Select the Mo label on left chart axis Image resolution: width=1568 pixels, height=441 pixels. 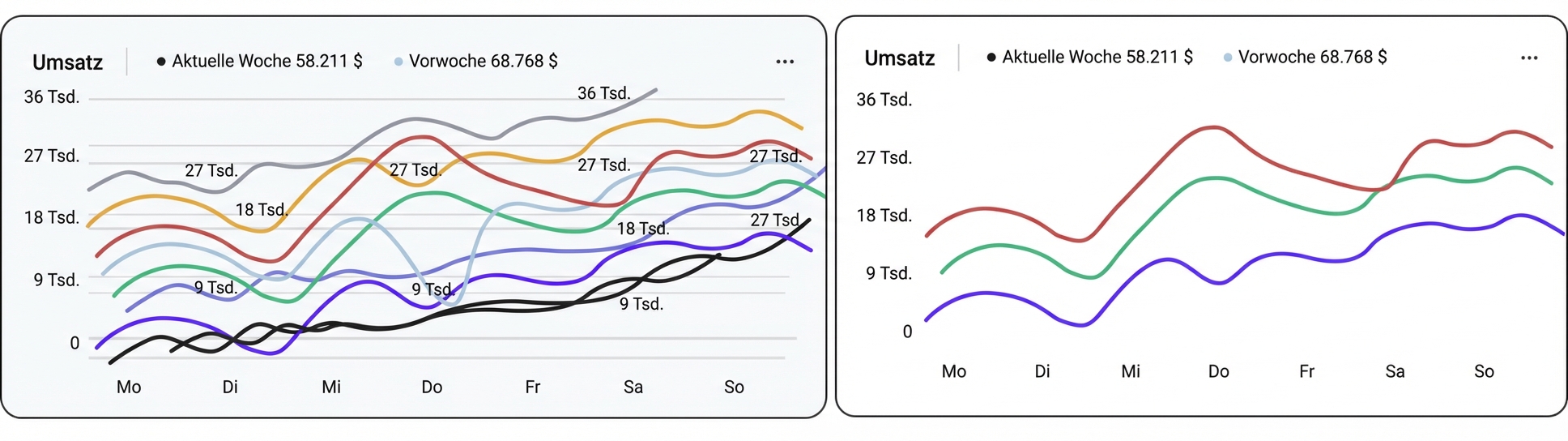[x=129, y=387]
